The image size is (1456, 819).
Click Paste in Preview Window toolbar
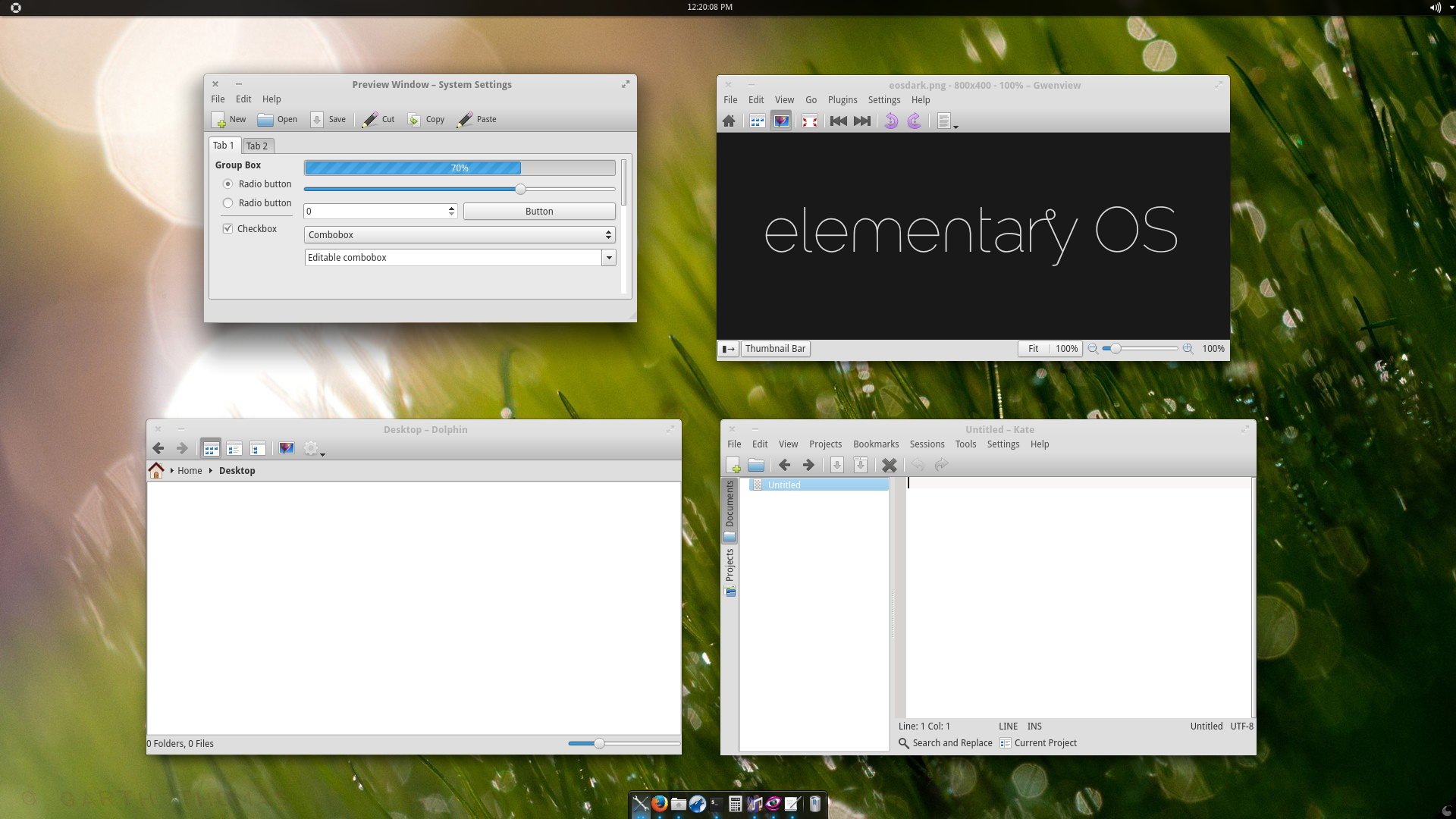pos(477,120)
